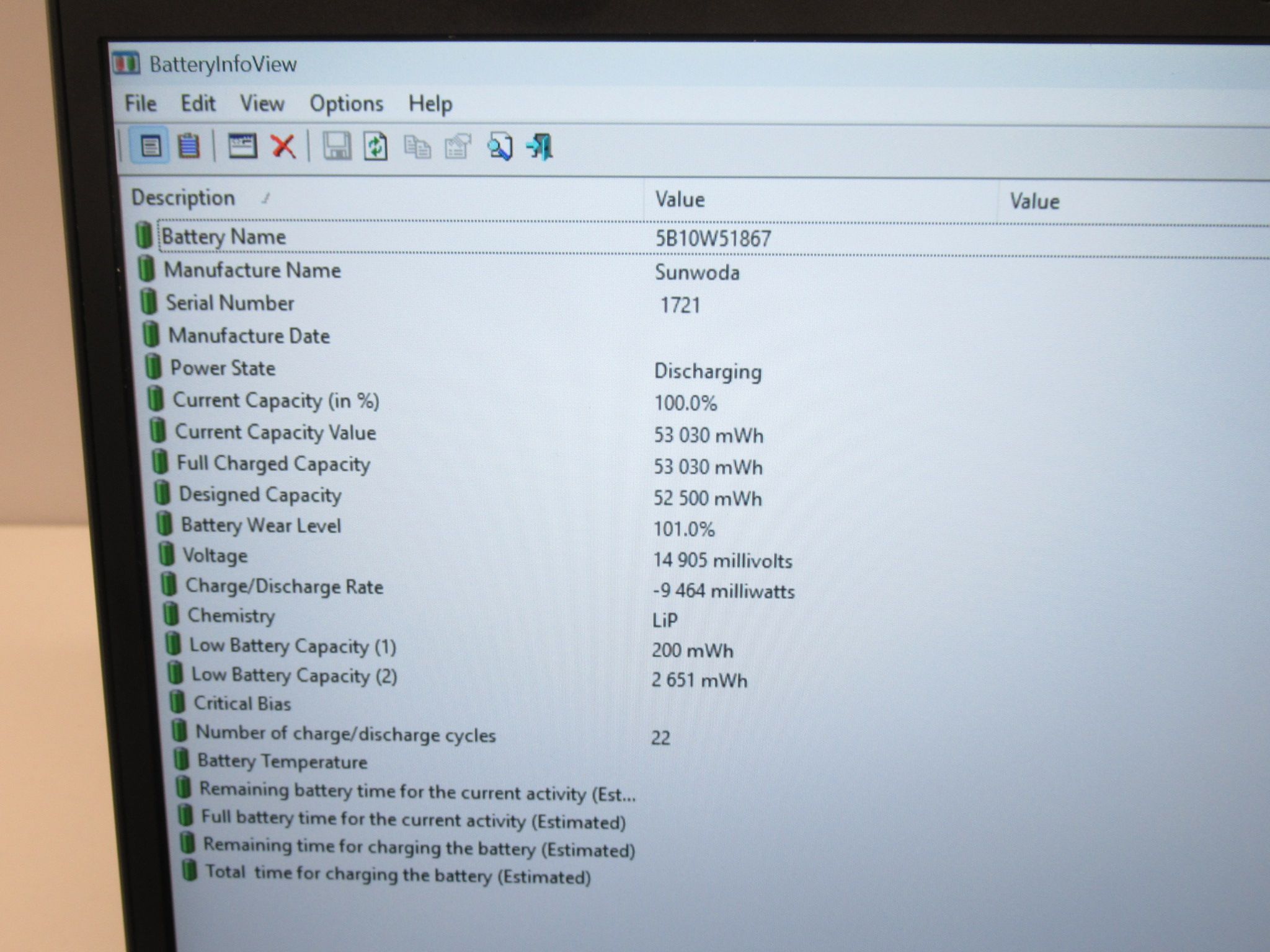Click the Exit door icon in toolbar
Viewport: 1270px width, 952px height.
click(540, 148)
